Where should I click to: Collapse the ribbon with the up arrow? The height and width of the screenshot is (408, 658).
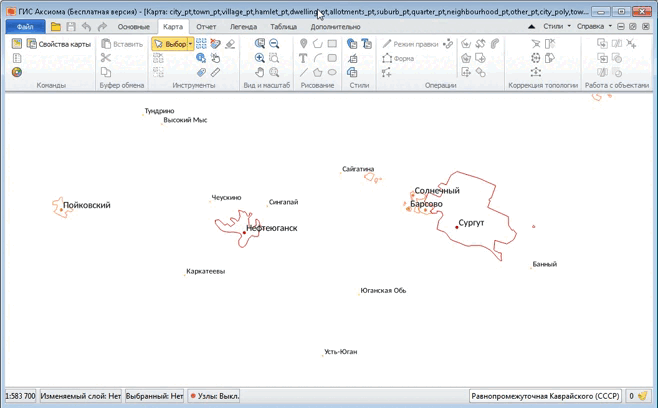531,26
